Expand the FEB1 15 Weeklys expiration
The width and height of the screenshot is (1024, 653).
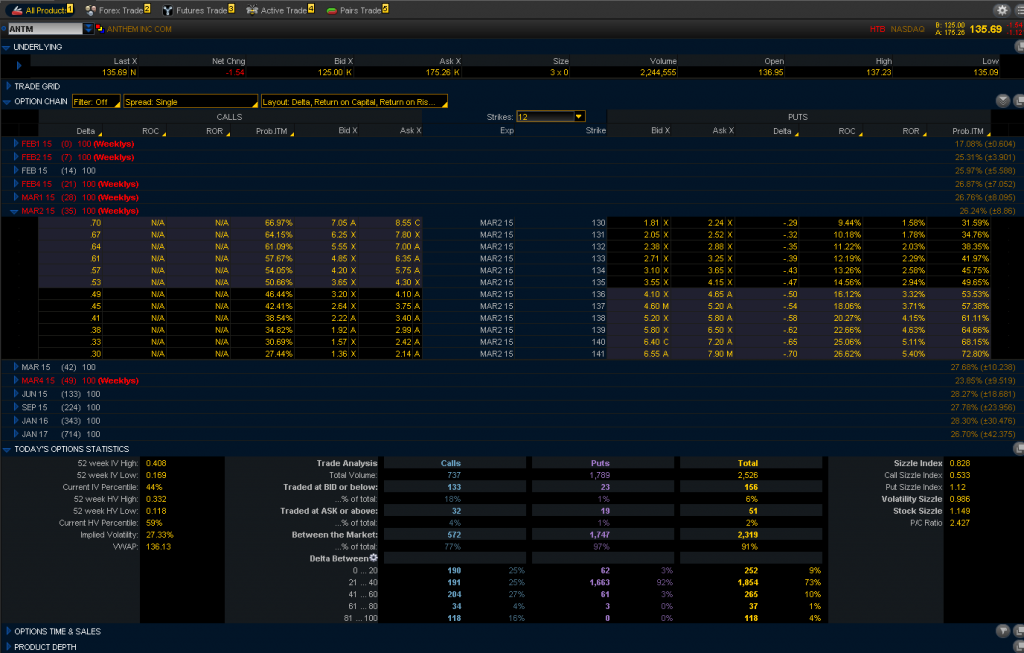click(16, 144)
